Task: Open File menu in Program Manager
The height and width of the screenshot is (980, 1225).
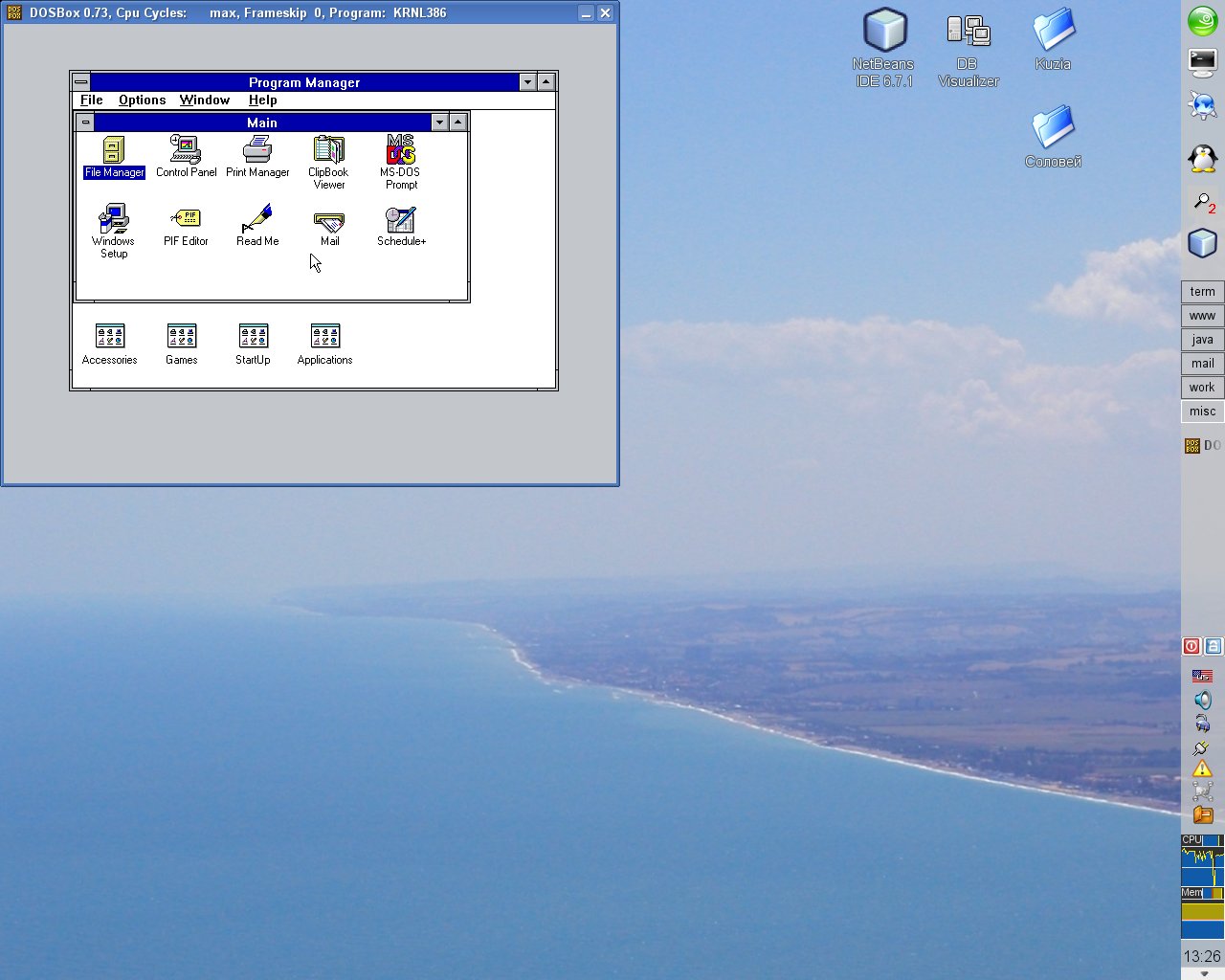Action: click(92, 100)
